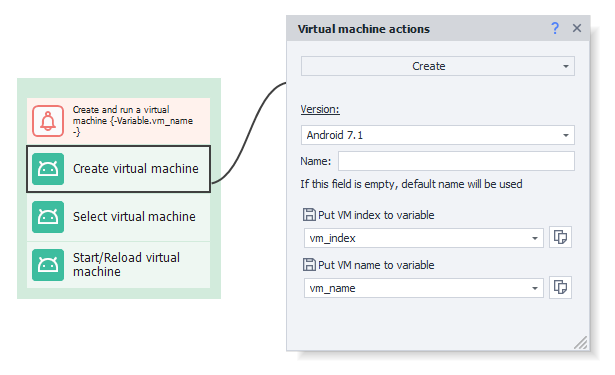Click the red bell notification icon
The width and height of the screenshot is (615, 375).
coord(48,121)
